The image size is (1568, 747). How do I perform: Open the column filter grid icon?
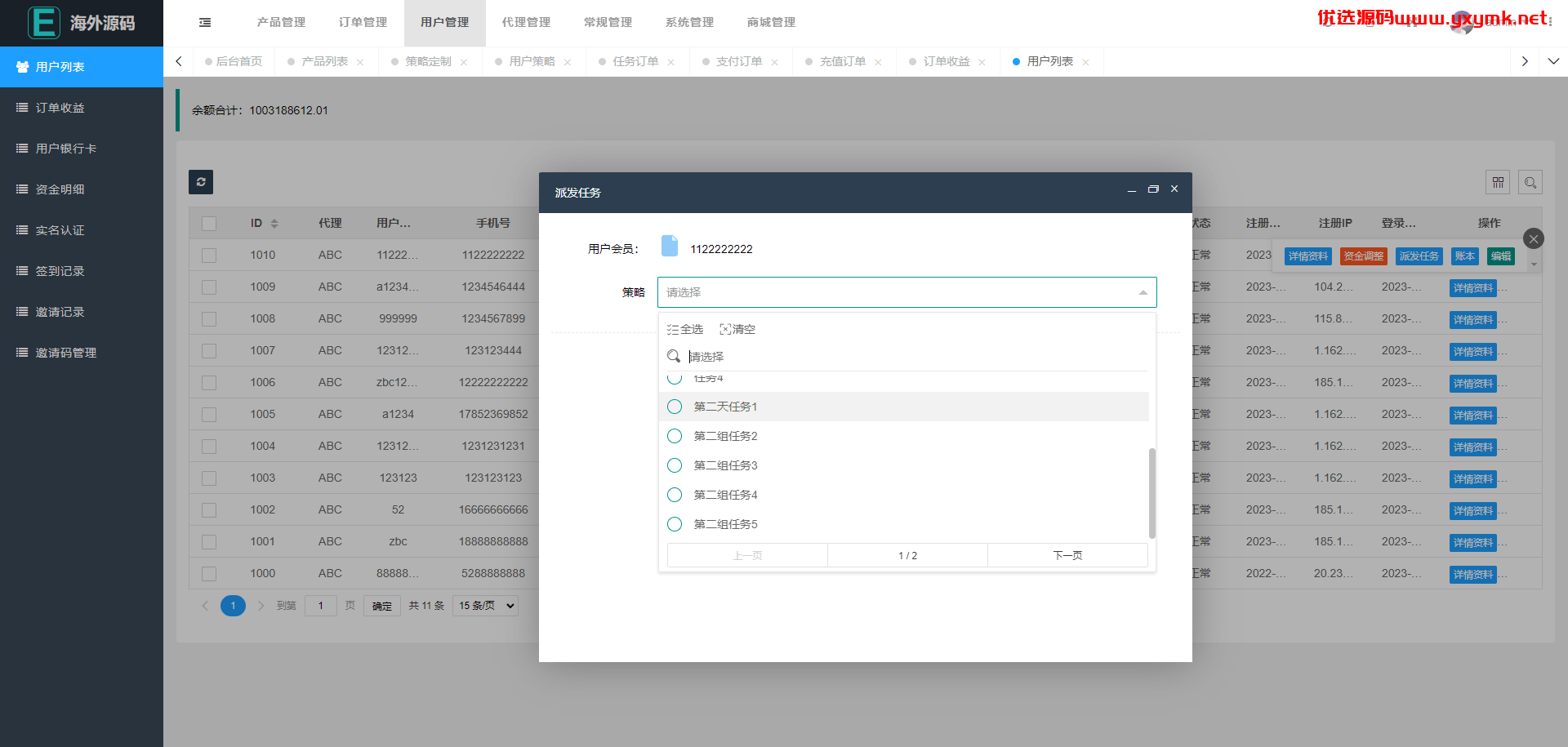[x=1498, y=182]
